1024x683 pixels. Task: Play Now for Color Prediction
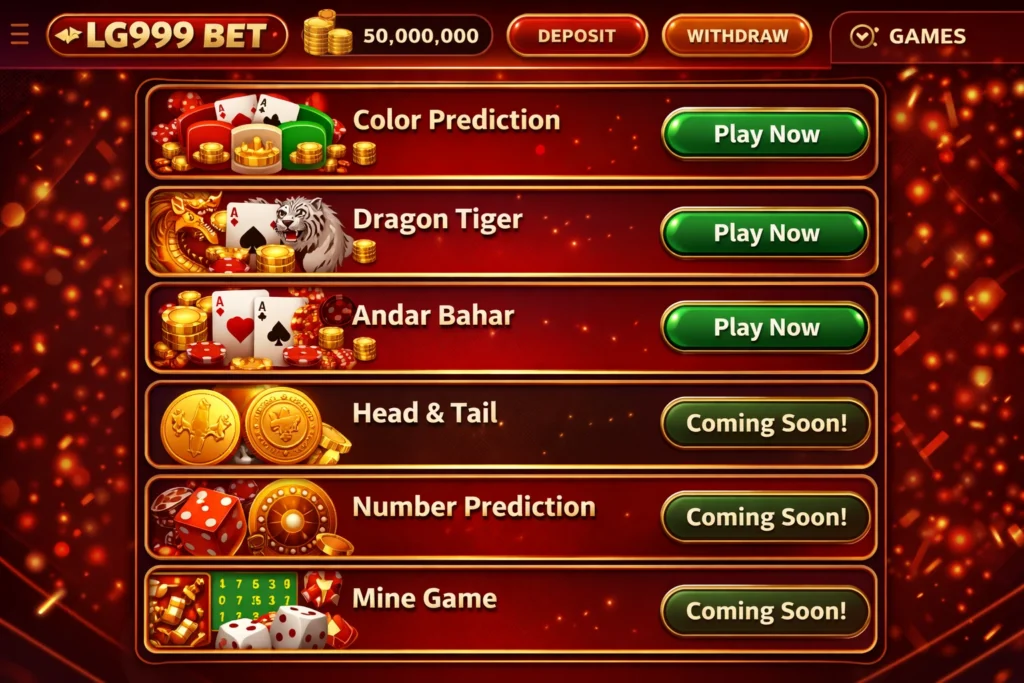[x=765, y=134]
